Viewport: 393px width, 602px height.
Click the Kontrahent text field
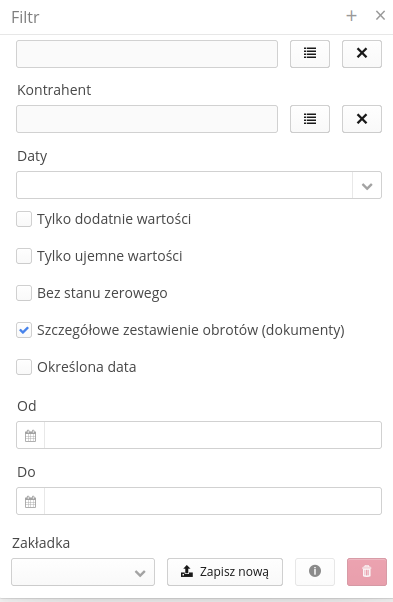pos(147,119)
